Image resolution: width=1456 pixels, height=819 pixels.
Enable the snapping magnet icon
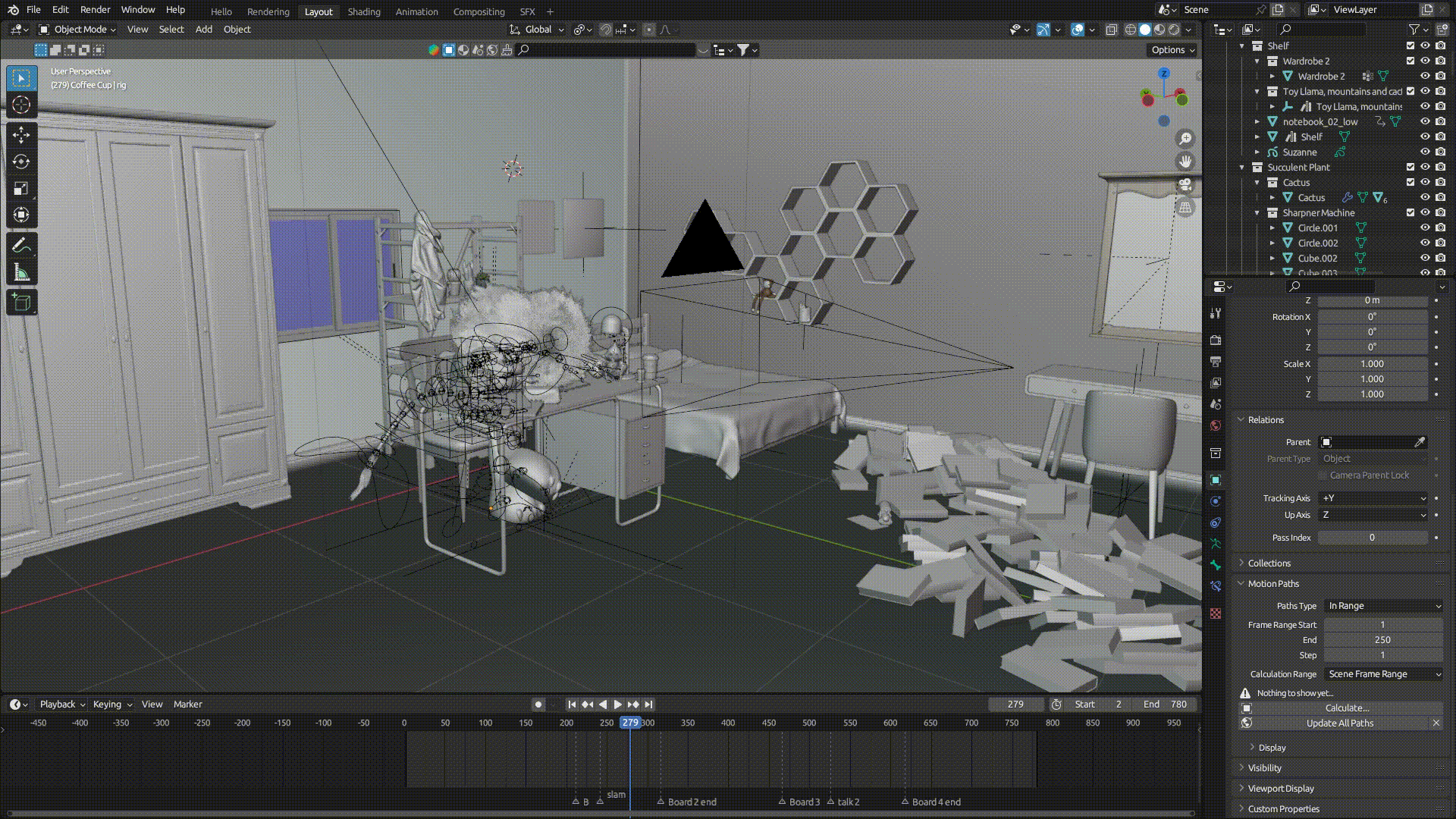[605, 30]
